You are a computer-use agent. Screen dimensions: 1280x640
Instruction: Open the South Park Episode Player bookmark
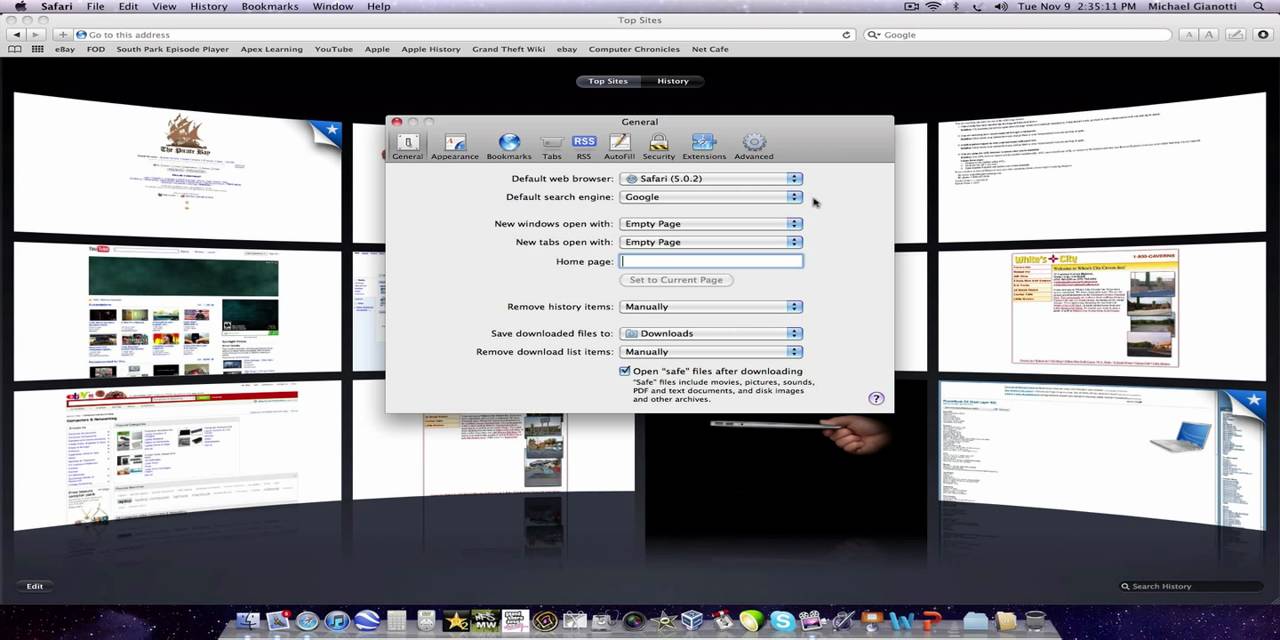172,49
